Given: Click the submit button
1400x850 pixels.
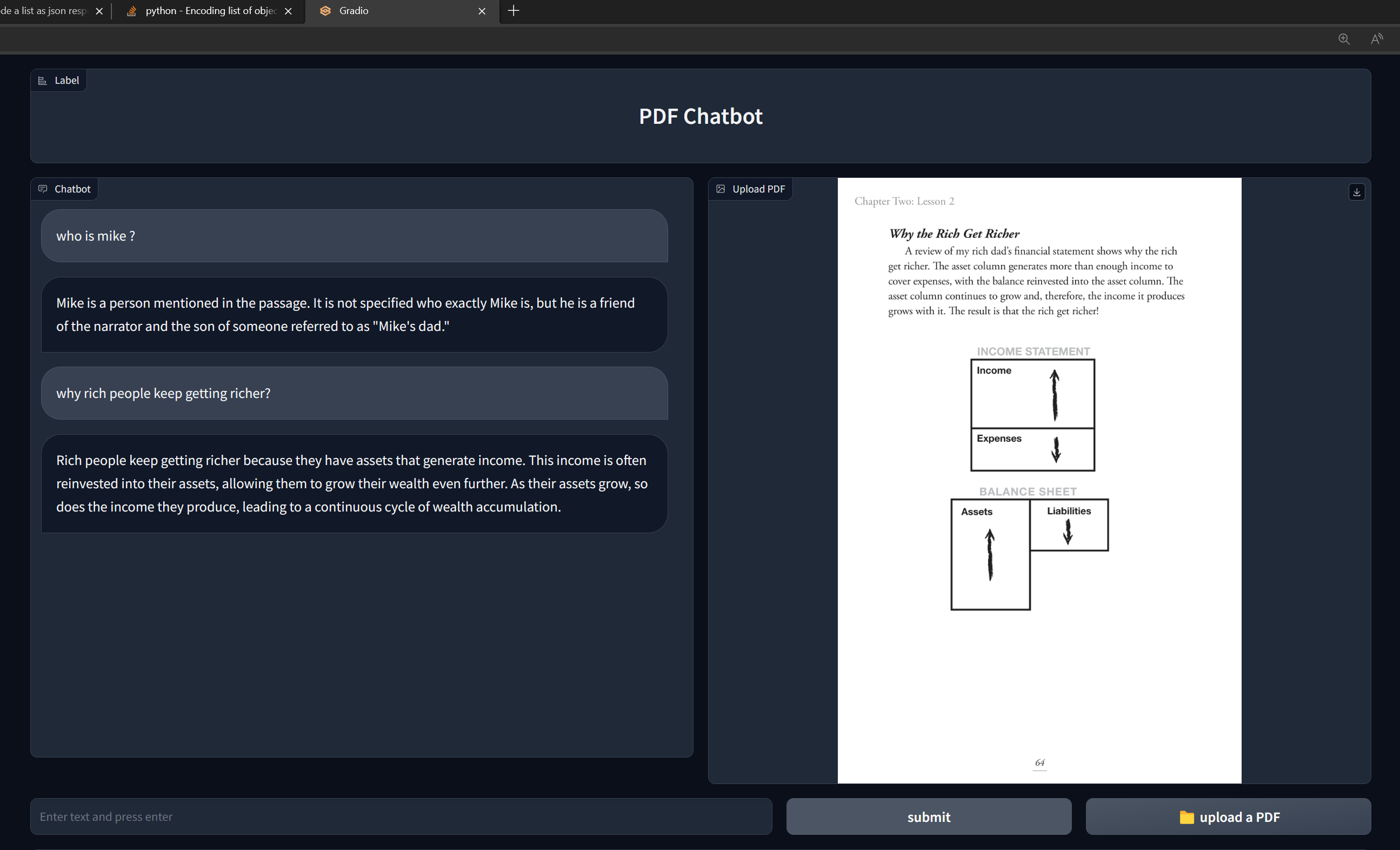Looking at the screenshot, I should pyautogui.click(x=929, y=816).
